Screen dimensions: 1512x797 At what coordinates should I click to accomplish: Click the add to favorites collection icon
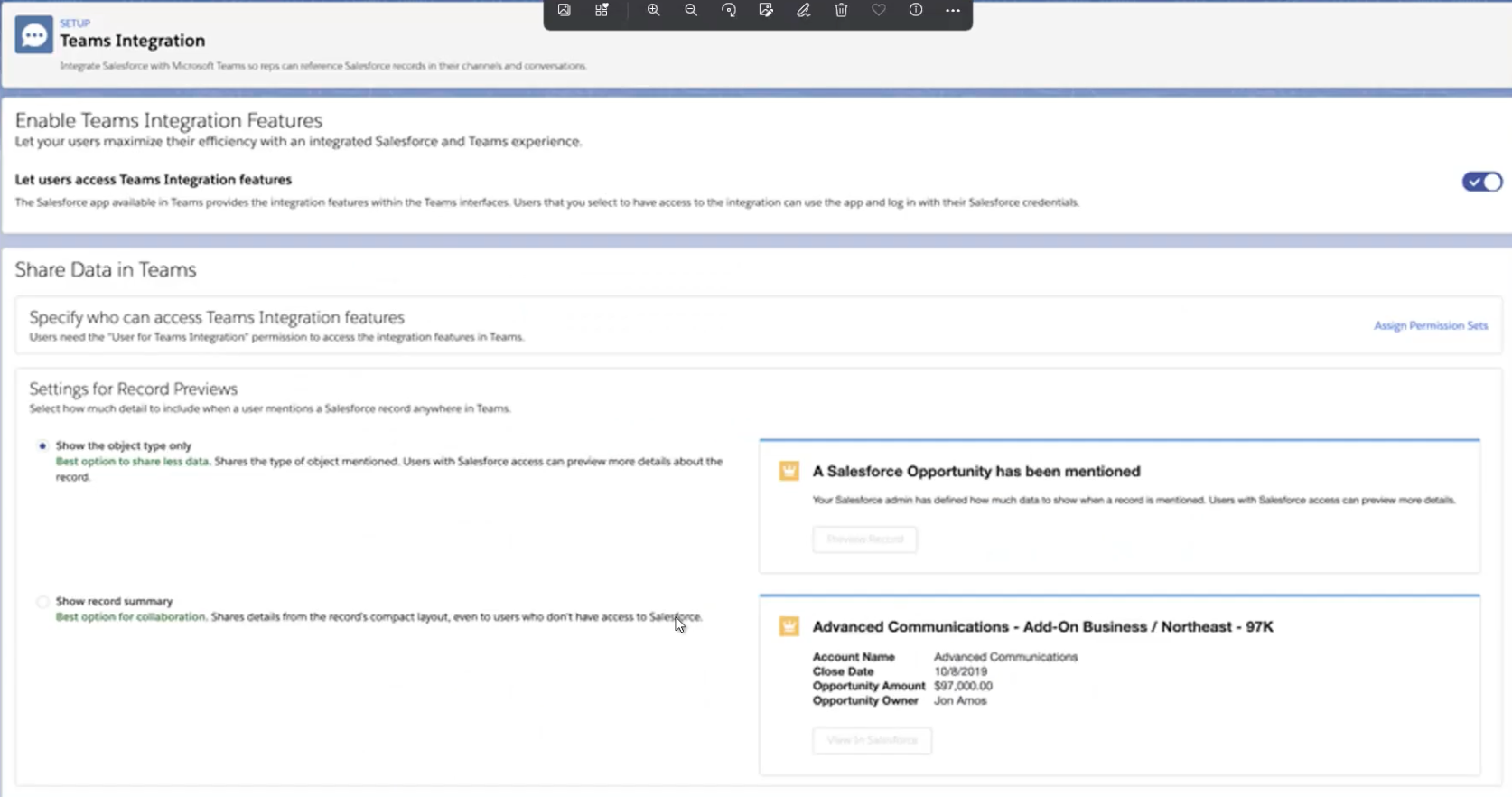(602, 10)
